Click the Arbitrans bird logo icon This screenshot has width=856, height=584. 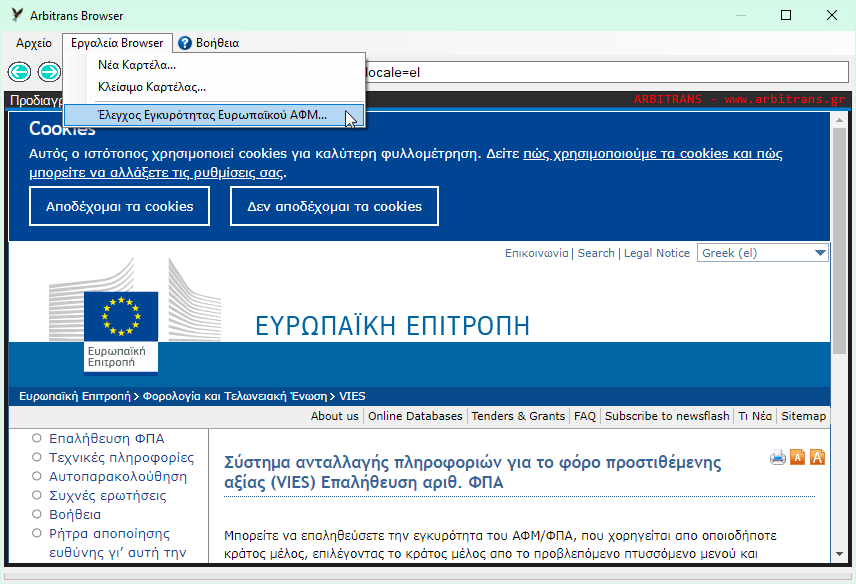(17, 15)
